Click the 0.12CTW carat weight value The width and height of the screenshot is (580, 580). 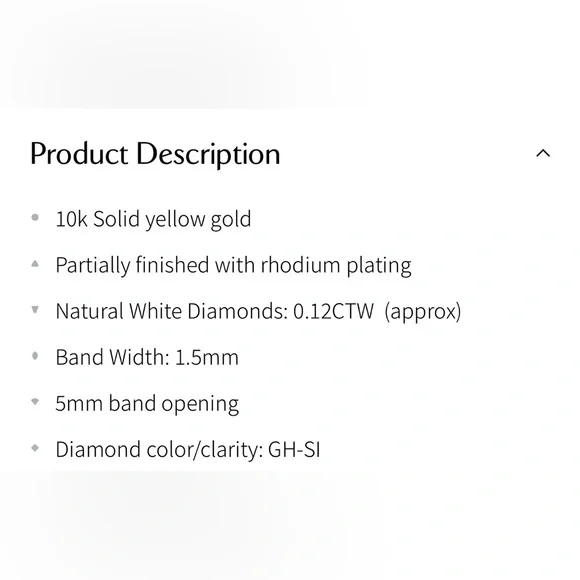(x=333, y=311)
